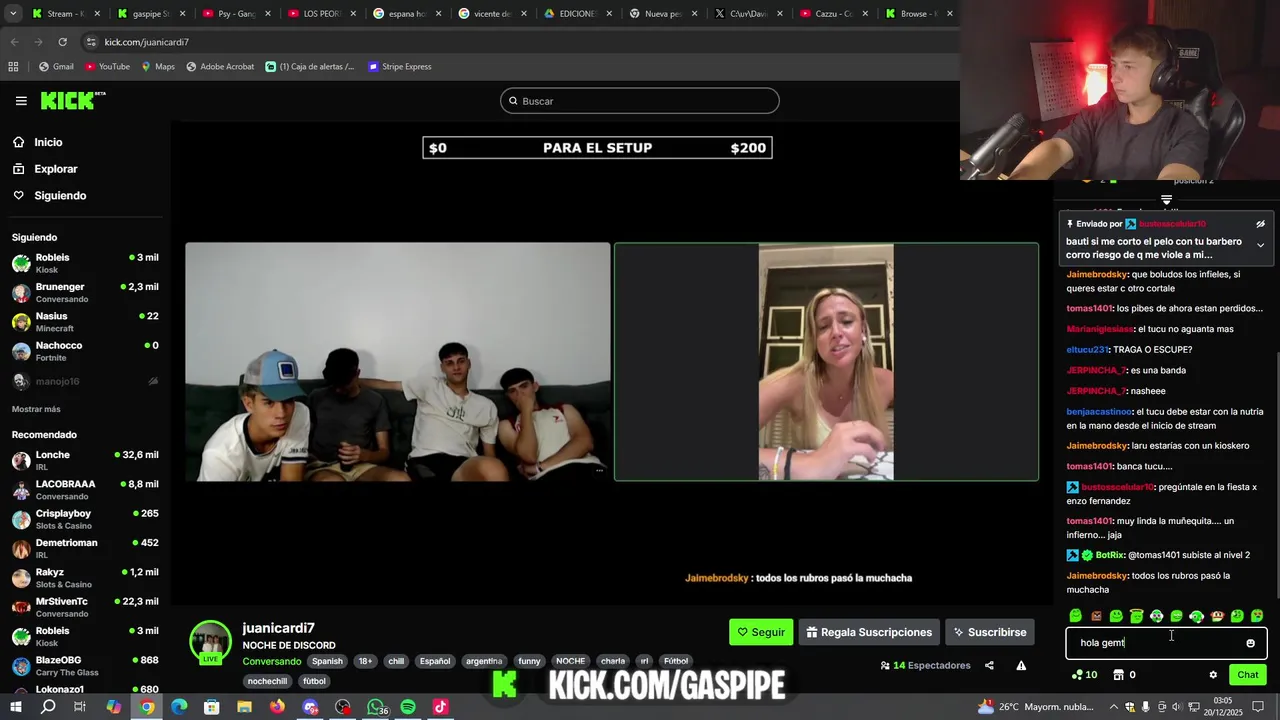Screen dimensions: 1280x720
Task: Insert the monkey face emote
Action: pos(1217,616)
